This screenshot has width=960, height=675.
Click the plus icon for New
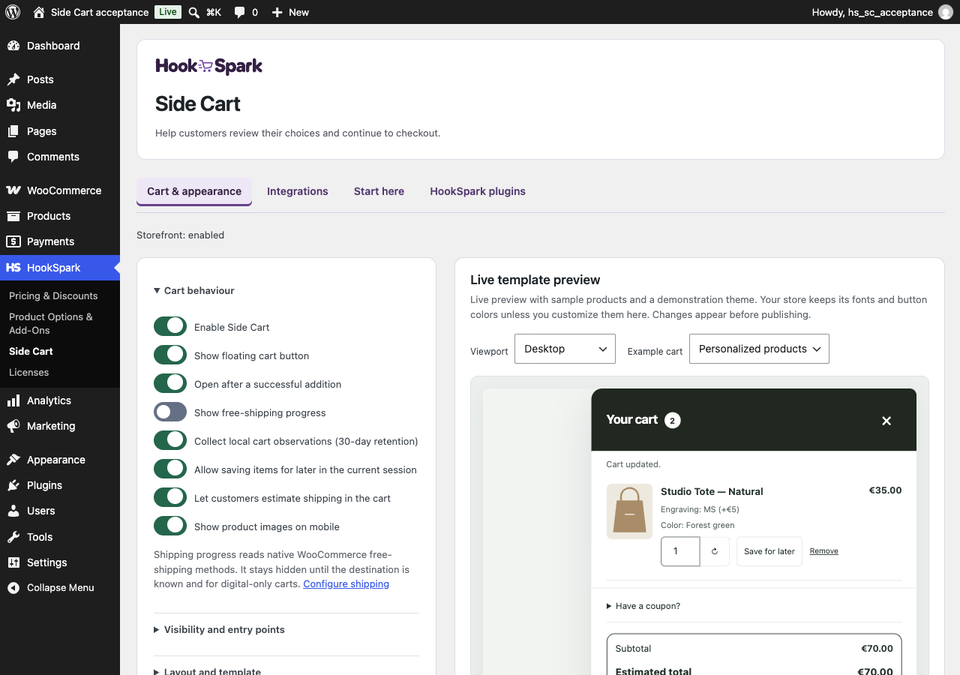click(x=277, y=12)
